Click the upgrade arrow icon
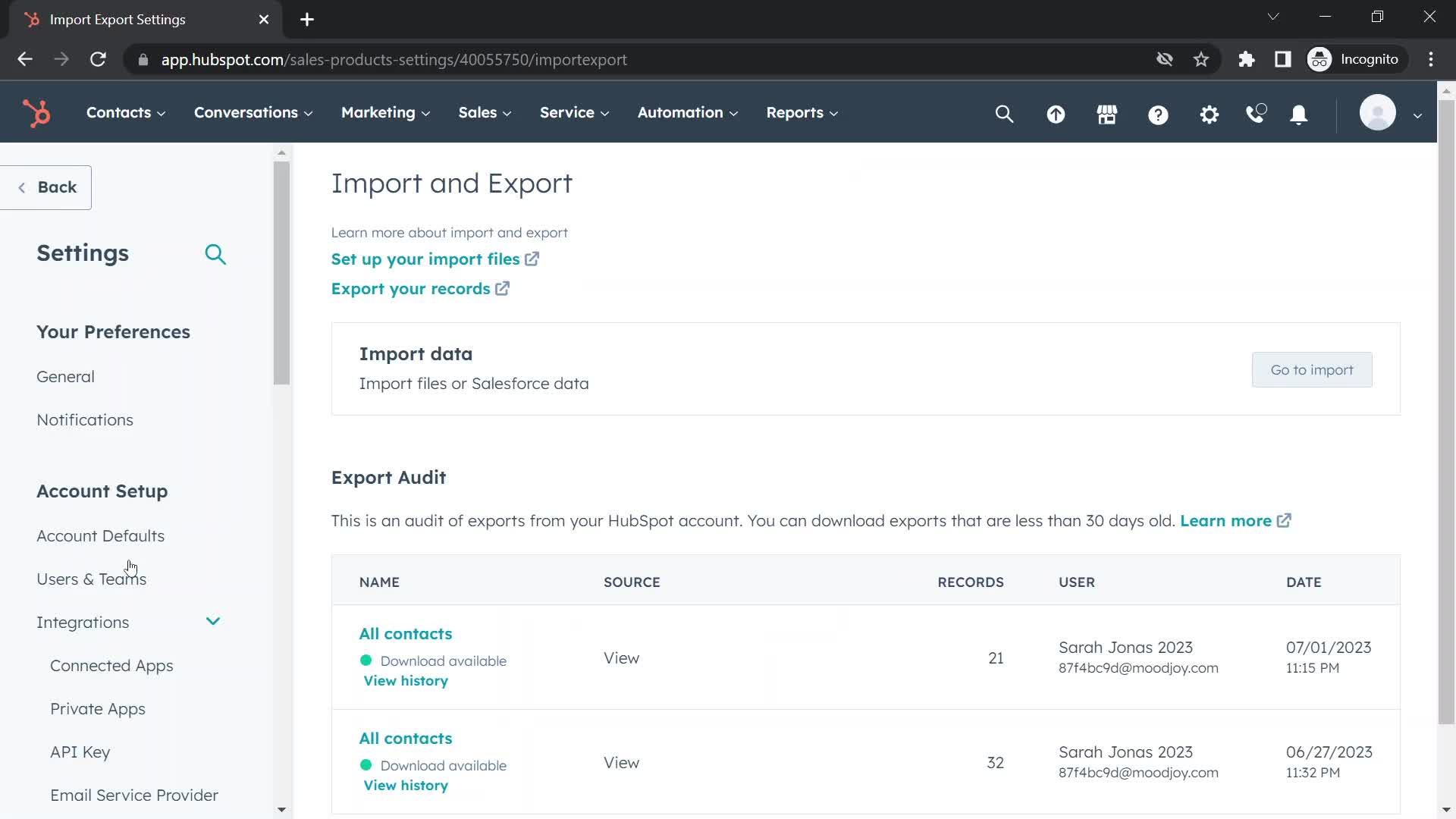1456x819 pixels. click(1056, 115)
